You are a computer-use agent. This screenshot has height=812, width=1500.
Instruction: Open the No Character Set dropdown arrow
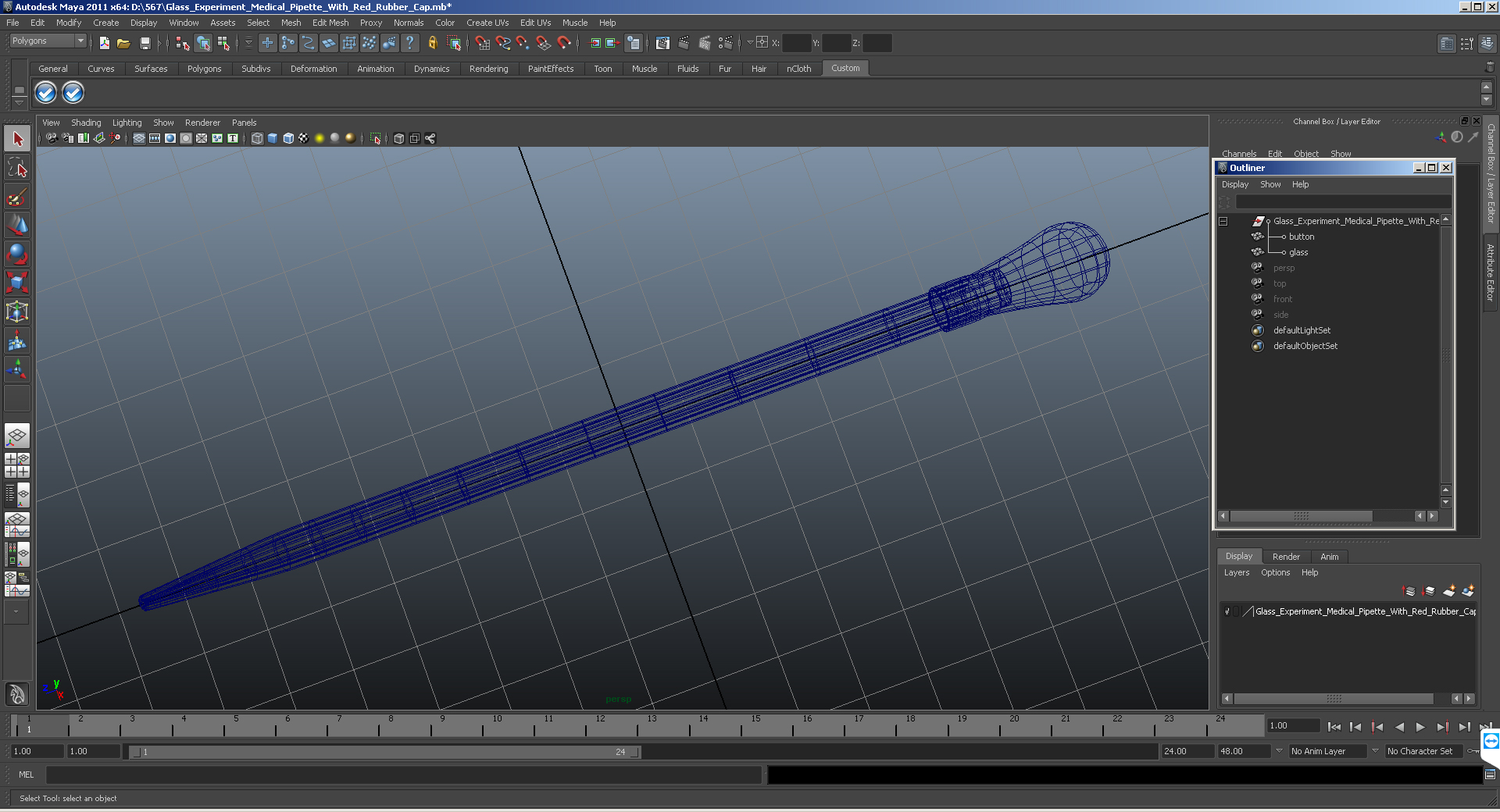(1376, 751)
